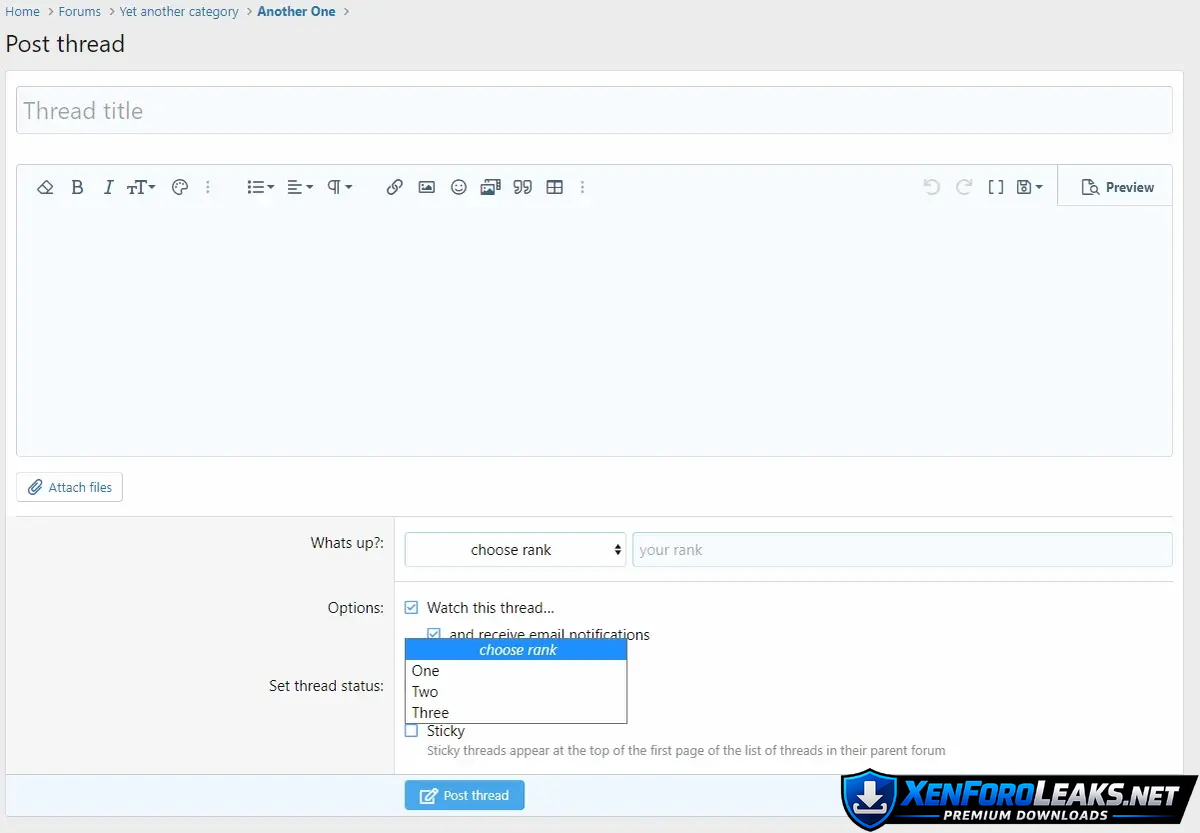1200x833 pixels.
Task: Choose "Three" in the rank dropdown list
Action: (430, 713)
